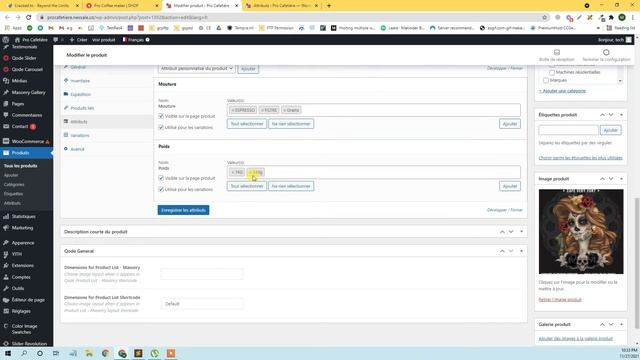This screenshot has height=360, width=640.
Task: Switch to the Variations product tab
Action: click(x=80, y=136)
